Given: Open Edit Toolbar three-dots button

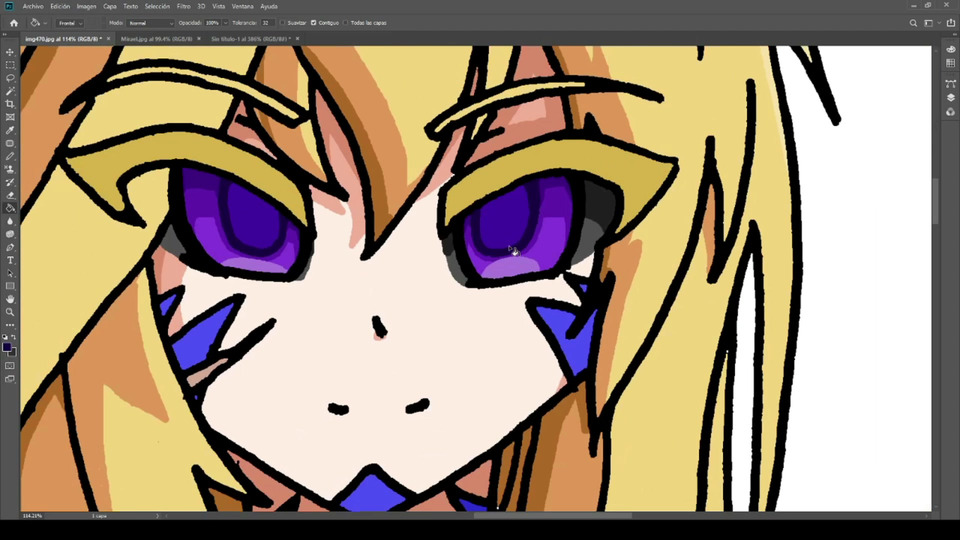Looking at the screenshot, I should [x=10, y=325].
